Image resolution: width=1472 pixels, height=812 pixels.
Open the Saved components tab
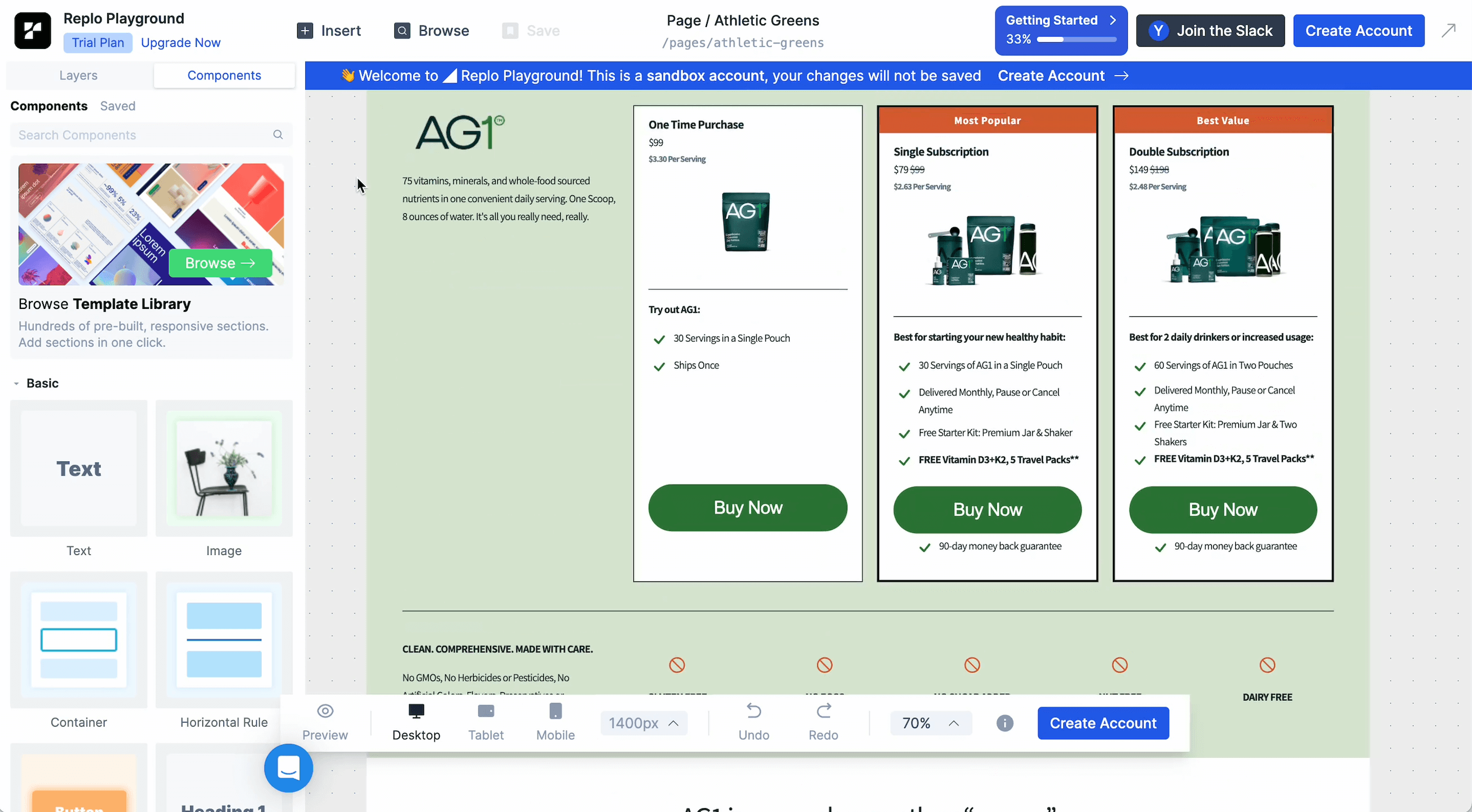tap(118, 106)
